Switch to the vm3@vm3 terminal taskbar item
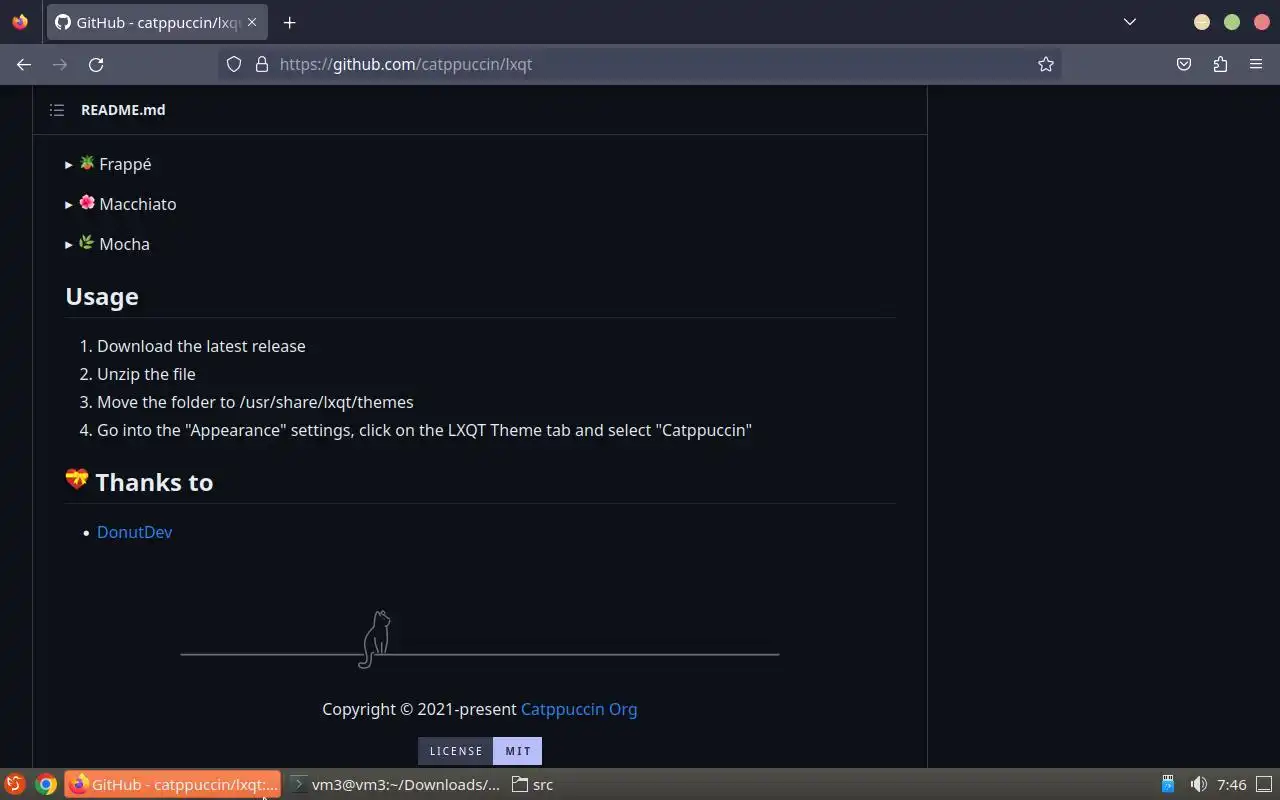This screenshot has width=1280, height=800. click(395, 785)
